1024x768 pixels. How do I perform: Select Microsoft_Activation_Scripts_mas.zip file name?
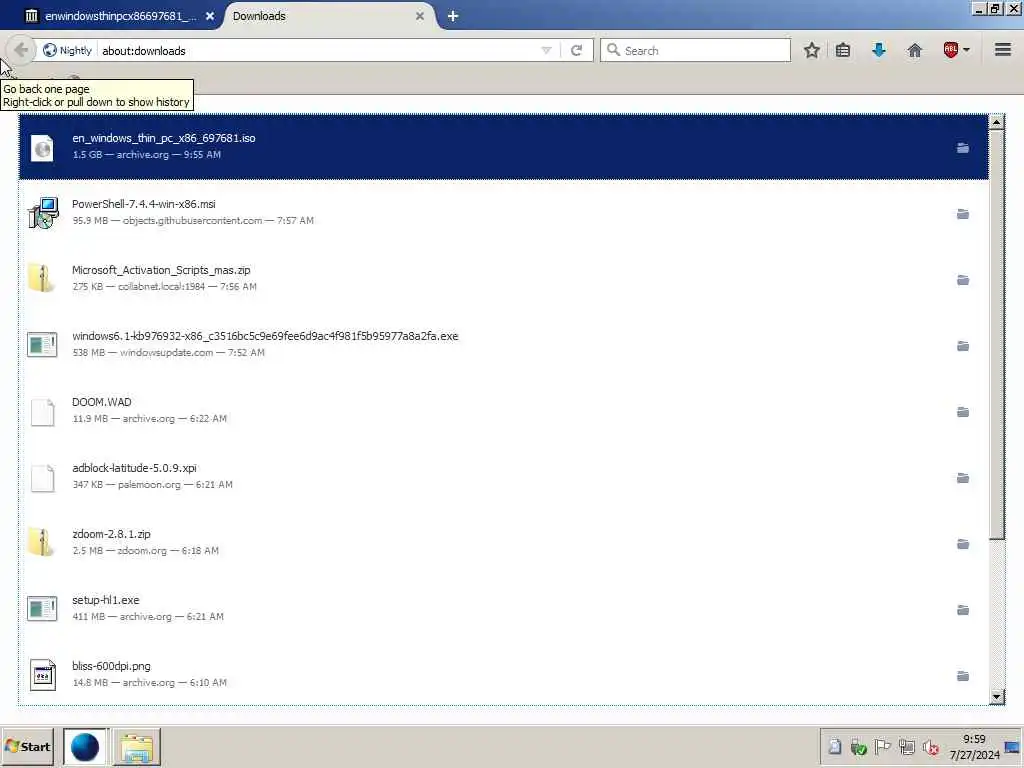click(x=161, y=270)
